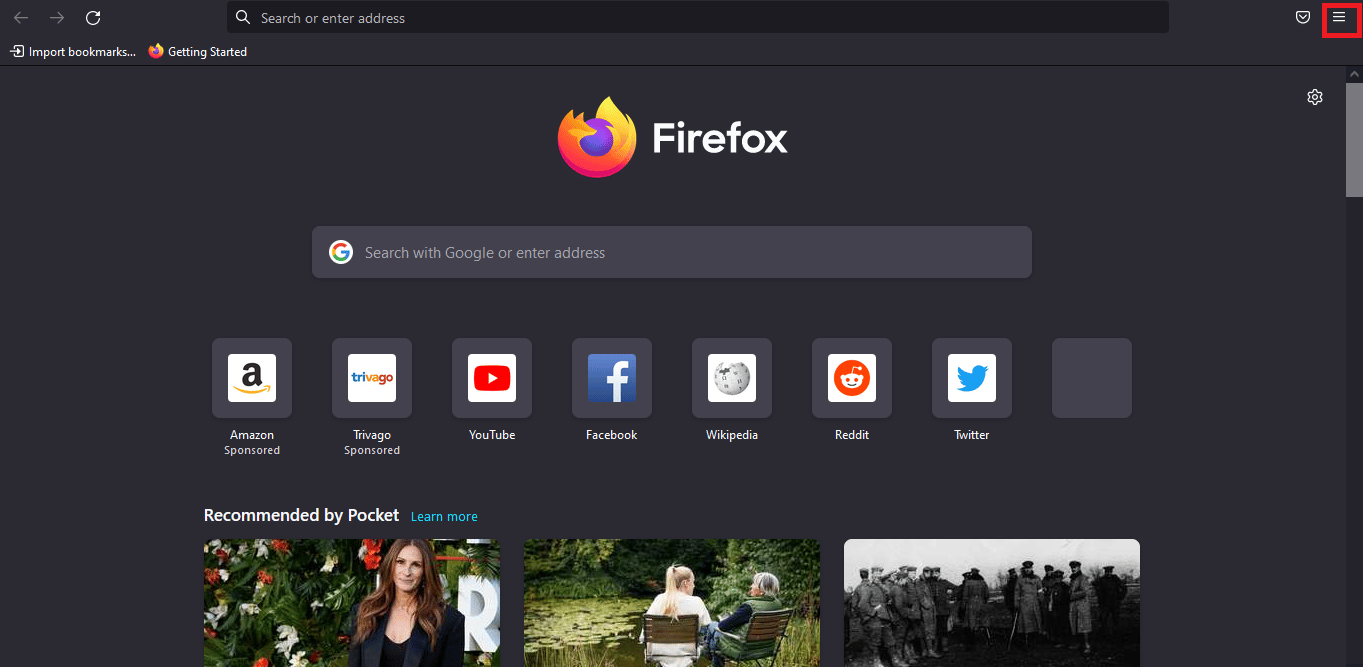Click the Firefox wordmark text
Image resolution: width=1363 pixels, height=667 pixels.
click(720, 138)
